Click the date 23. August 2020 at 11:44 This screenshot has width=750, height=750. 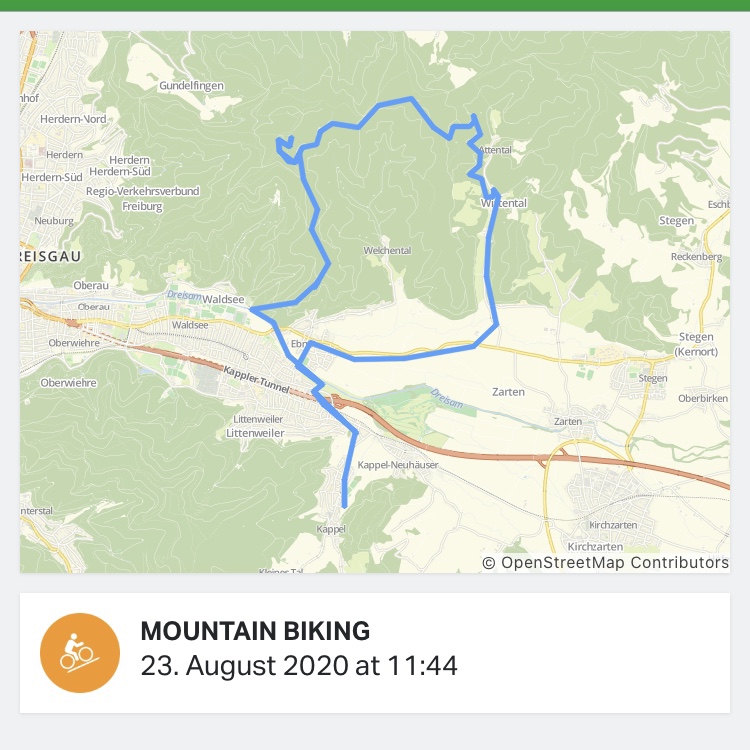299,666
